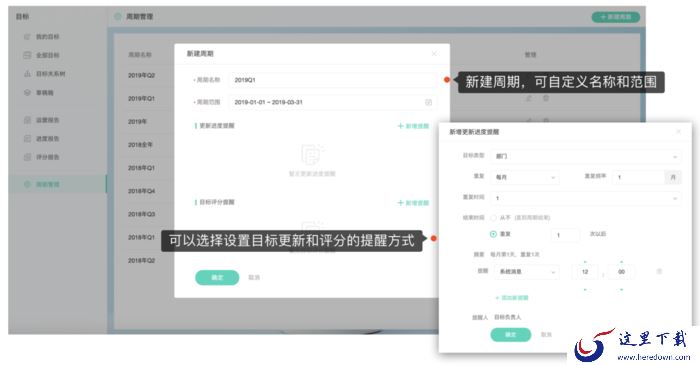Close the 新增更新进度提醒 dialog with X
Screen dimensions: 700x365
(679, 132)
